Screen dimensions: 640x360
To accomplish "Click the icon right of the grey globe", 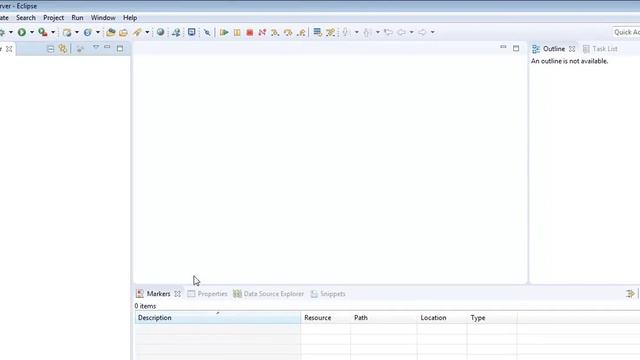I will tap(176, 32).
